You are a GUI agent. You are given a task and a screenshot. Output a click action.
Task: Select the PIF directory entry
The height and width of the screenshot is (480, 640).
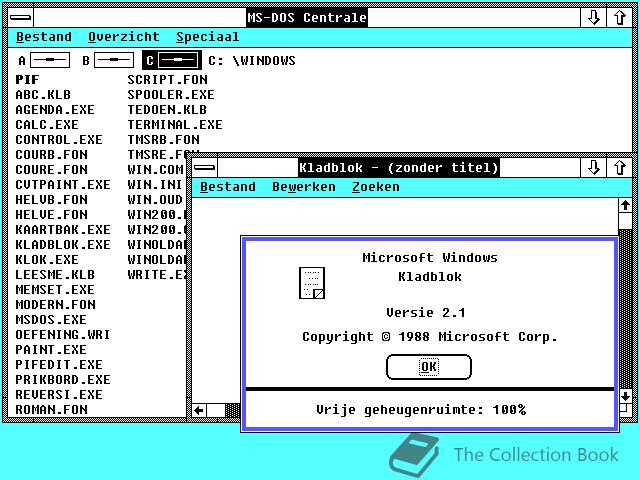27,80
